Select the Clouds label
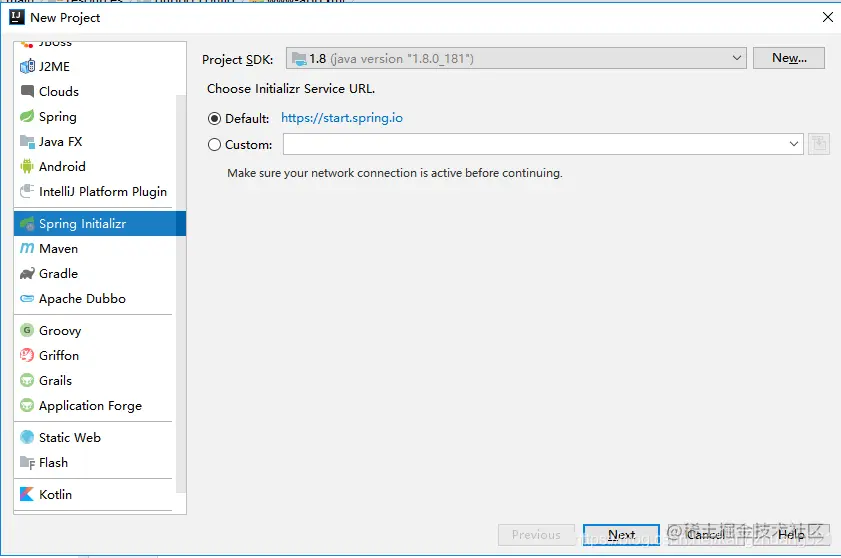This screenshot has width=841, height=558. pyautogui.click(x=58, y=91)
